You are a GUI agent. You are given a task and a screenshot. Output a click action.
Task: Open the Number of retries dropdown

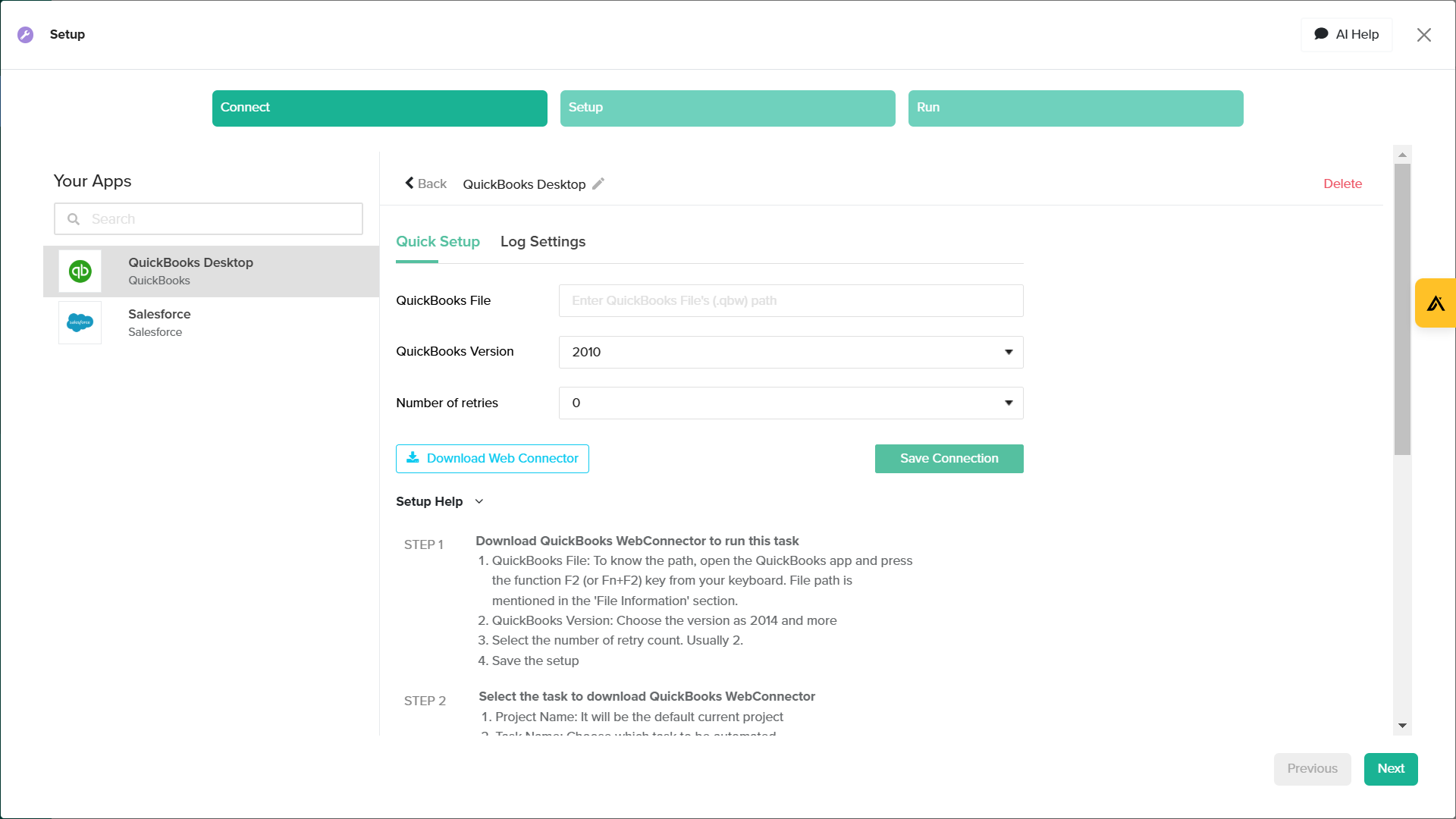790,403
